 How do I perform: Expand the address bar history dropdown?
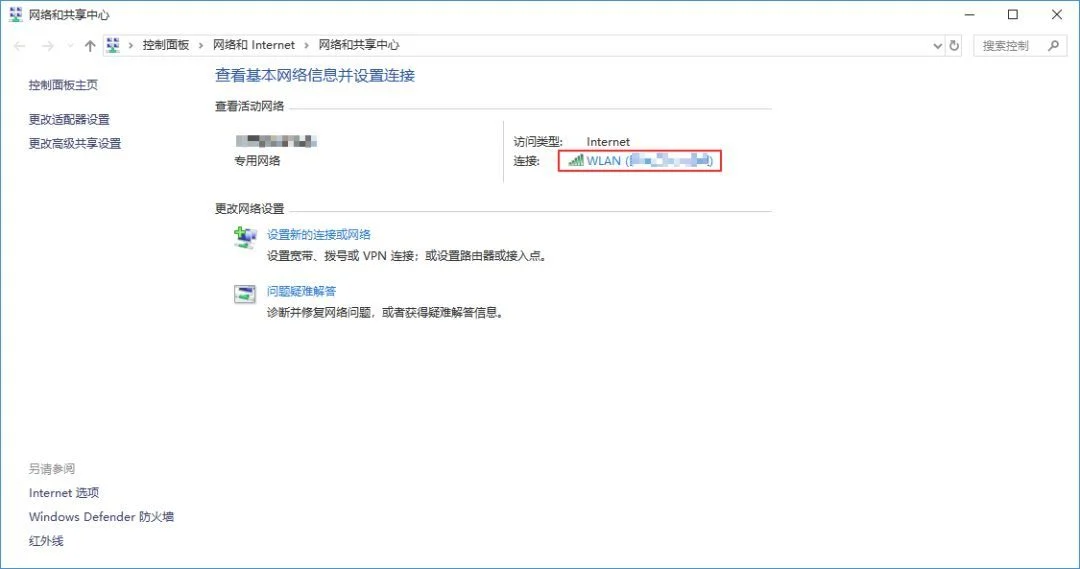coord(937,46)
